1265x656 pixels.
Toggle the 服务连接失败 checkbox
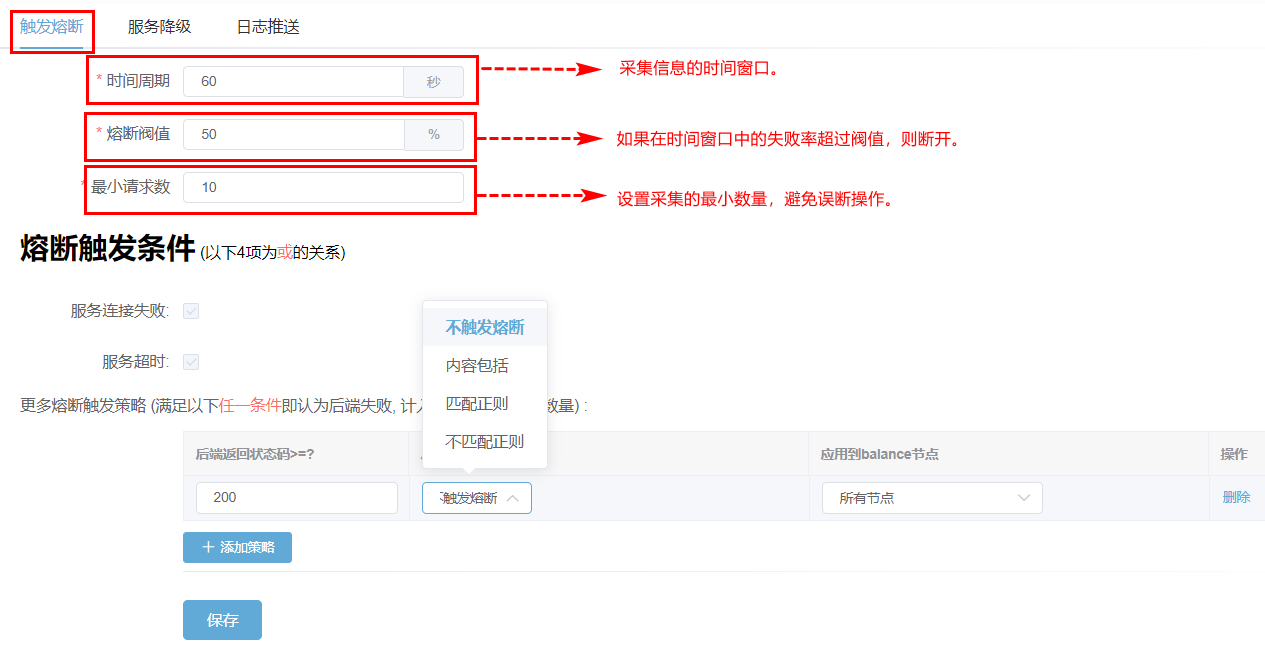pyautogui.click(x=191, y=311)
